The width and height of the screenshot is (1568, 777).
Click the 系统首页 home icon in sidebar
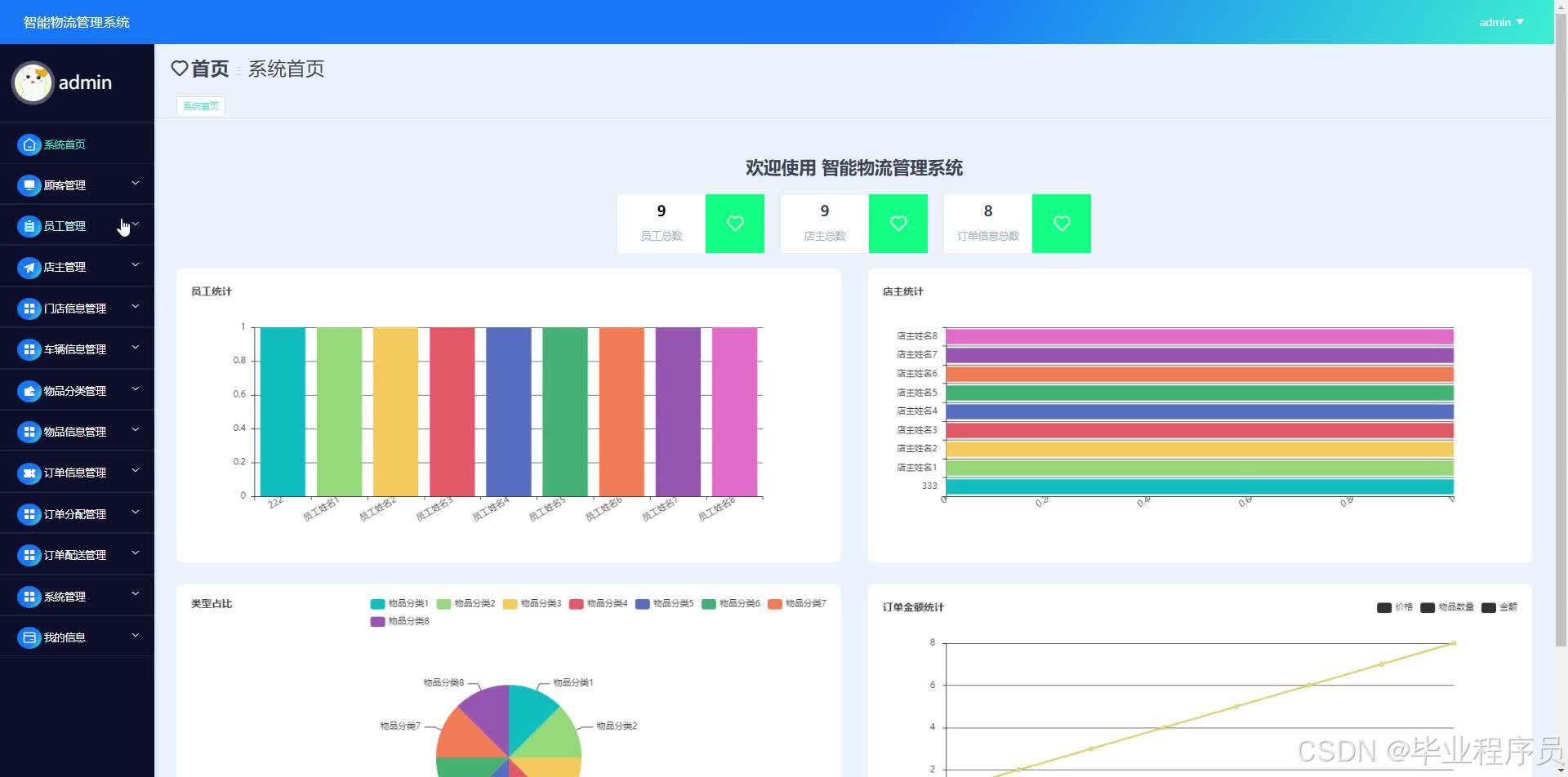click(x=29, y=144)
